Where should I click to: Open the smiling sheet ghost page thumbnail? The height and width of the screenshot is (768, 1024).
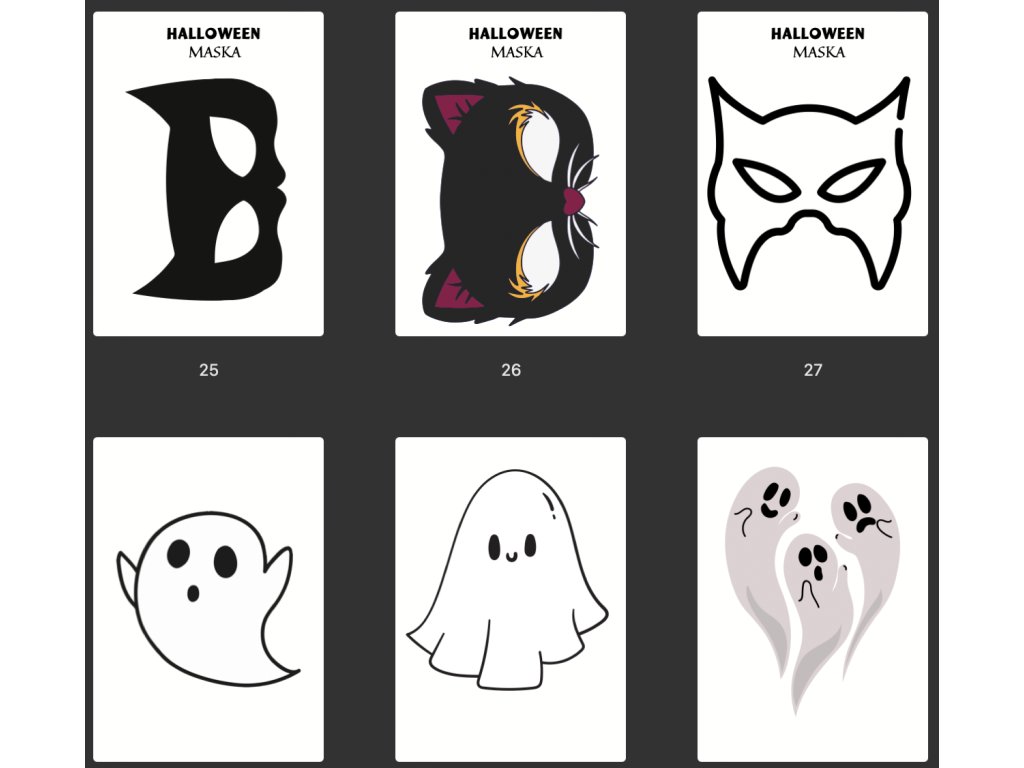(510, 599)
